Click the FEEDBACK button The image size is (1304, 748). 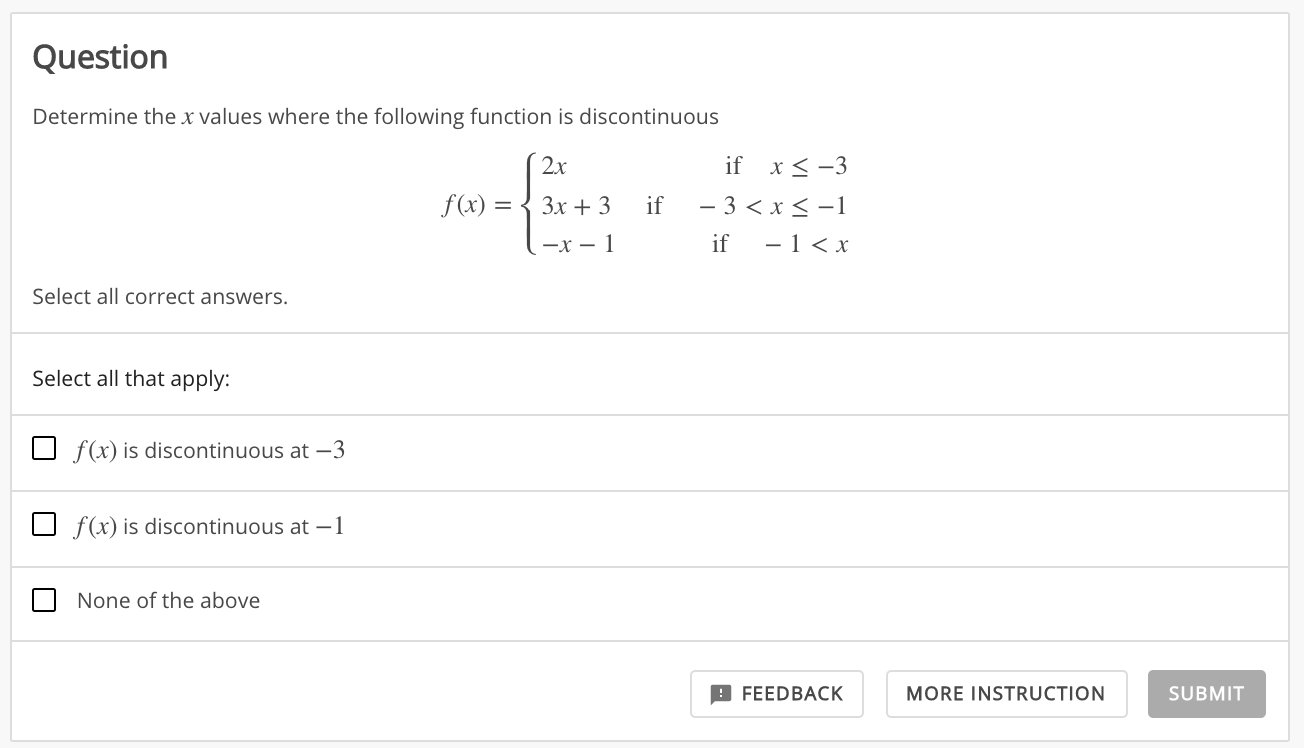777,693
